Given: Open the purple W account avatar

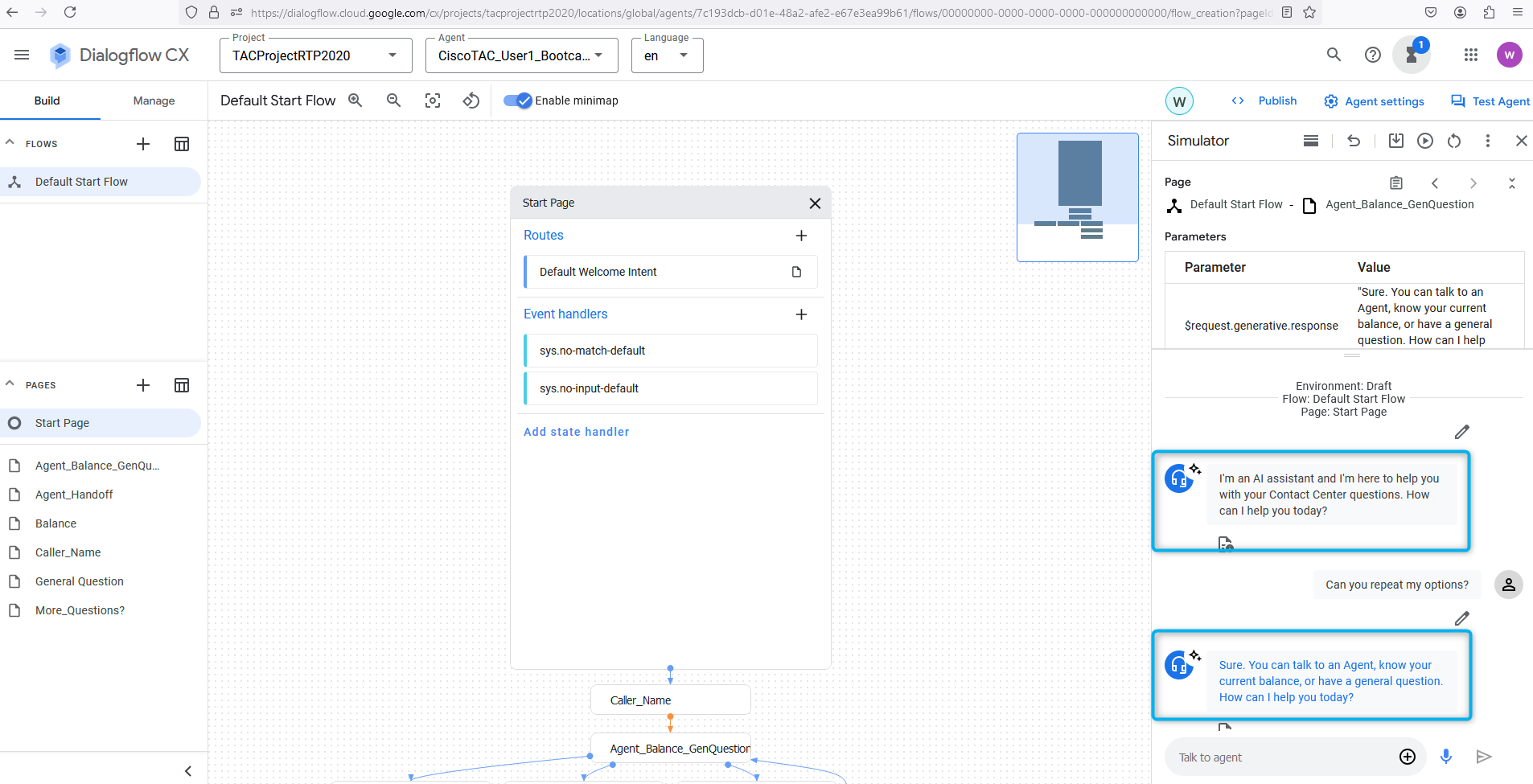Looking at the screenshot, I should point(1510,55).
